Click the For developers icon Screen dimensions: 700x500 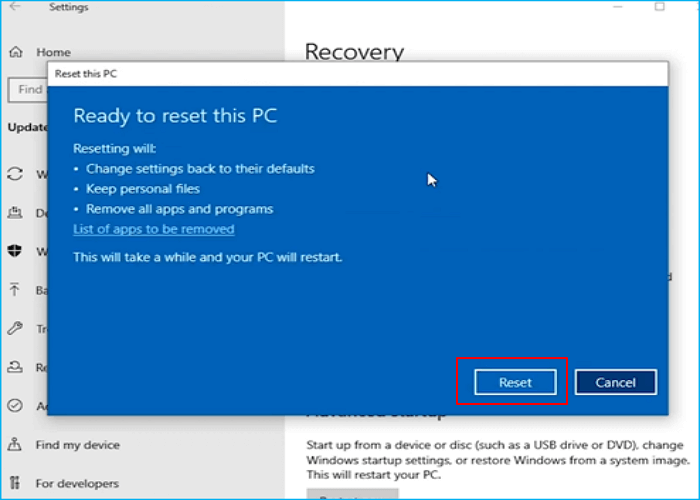[x=16, y=483]
